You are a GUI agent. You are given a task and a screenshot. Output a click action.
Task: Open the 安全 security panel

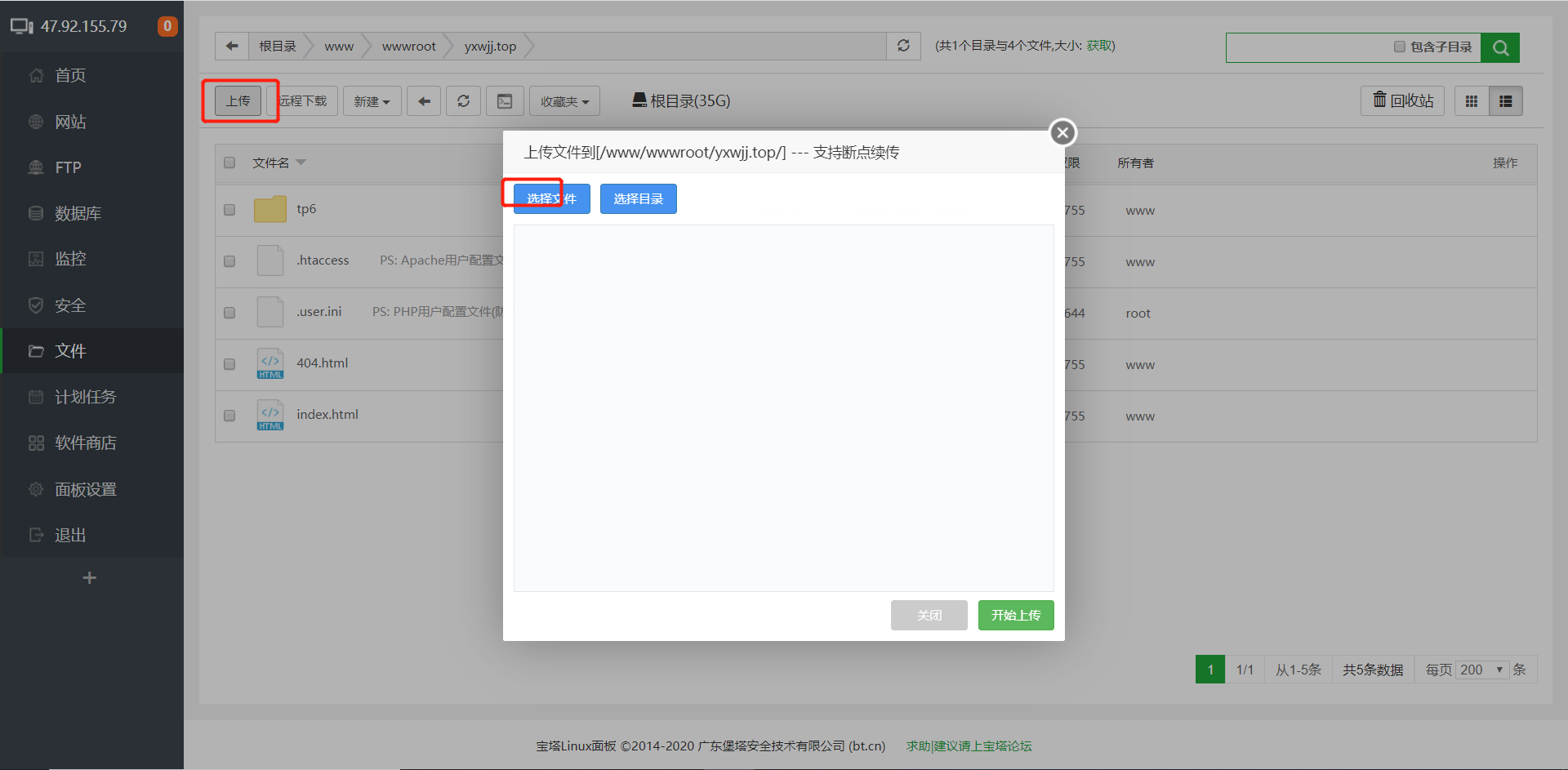coord(70,305)
